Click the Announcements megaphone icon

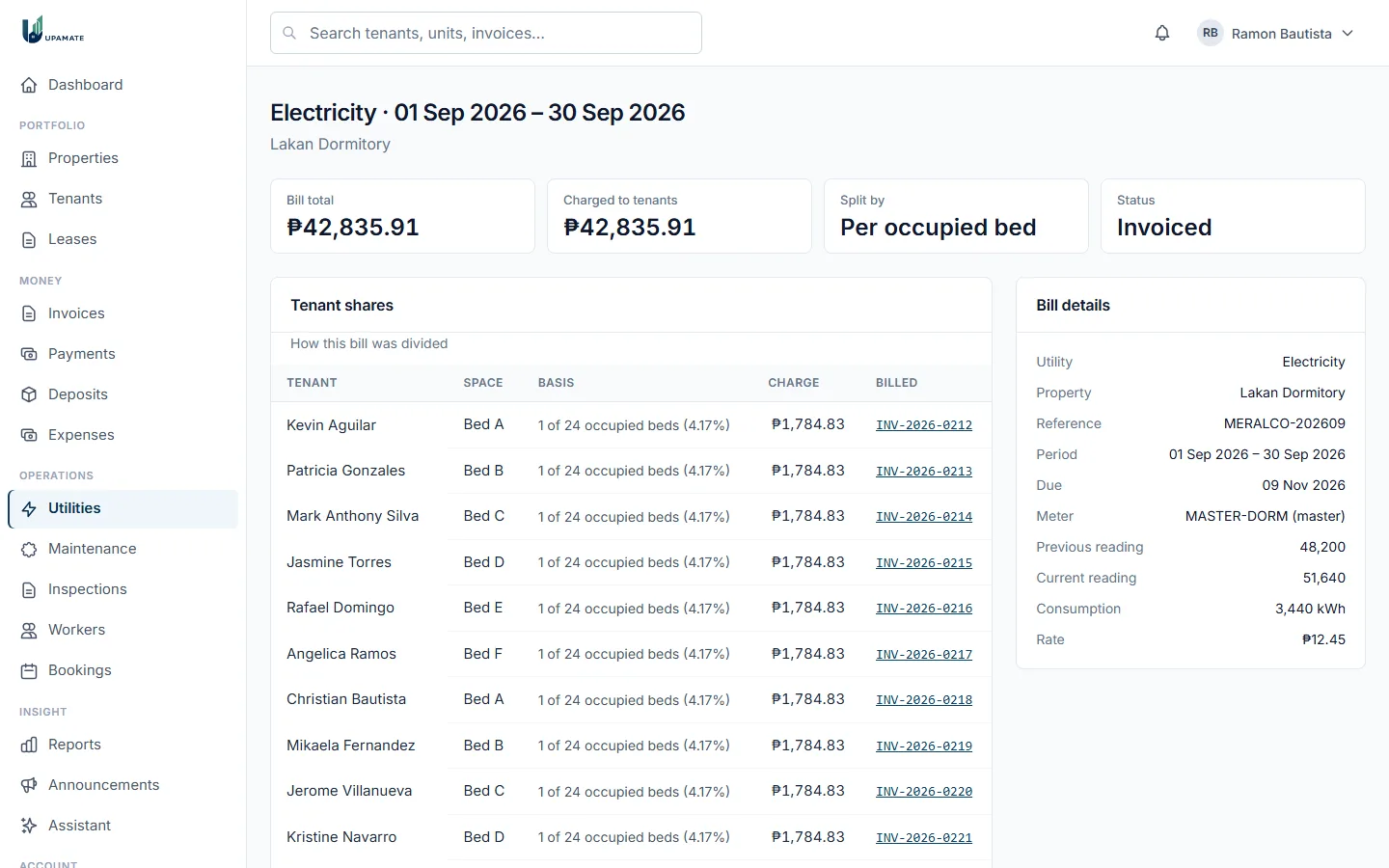tap(29, 785)
